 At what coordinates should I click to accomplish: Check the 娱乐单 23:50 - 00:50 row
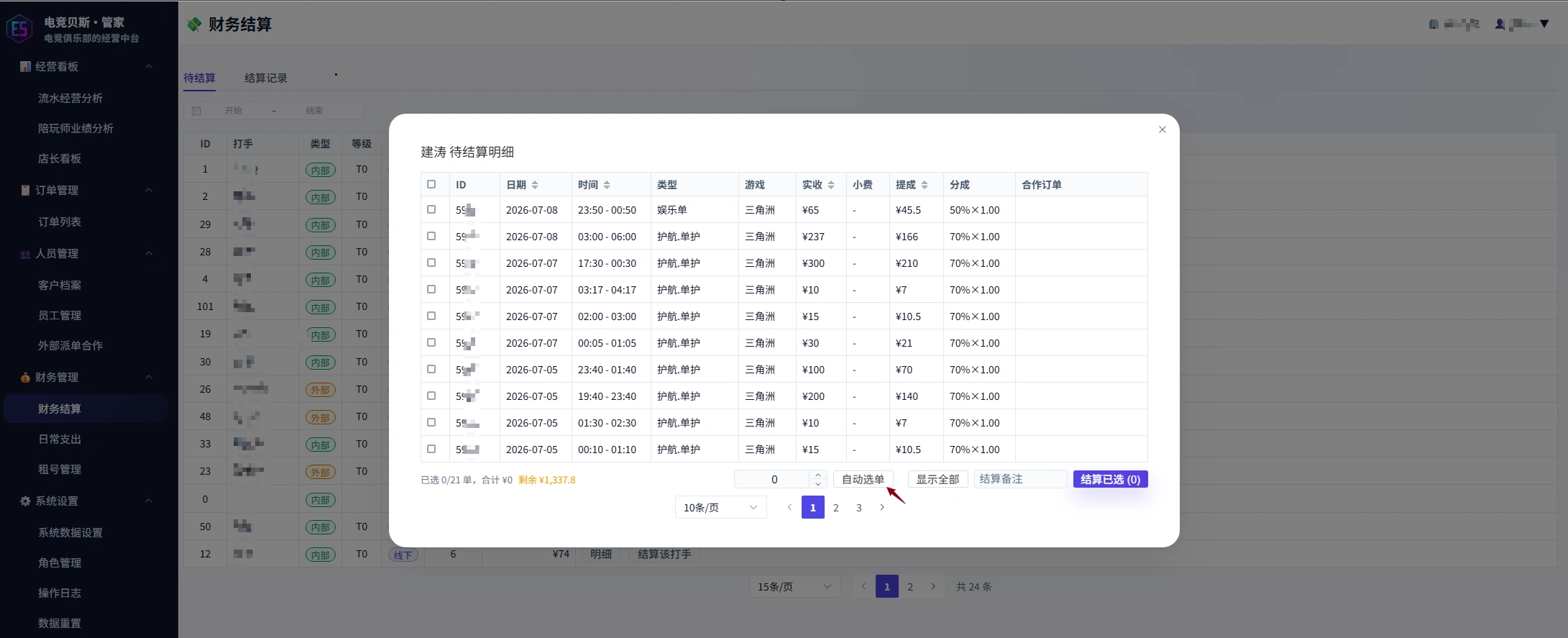pyautogui.click(x=431, y=209)
